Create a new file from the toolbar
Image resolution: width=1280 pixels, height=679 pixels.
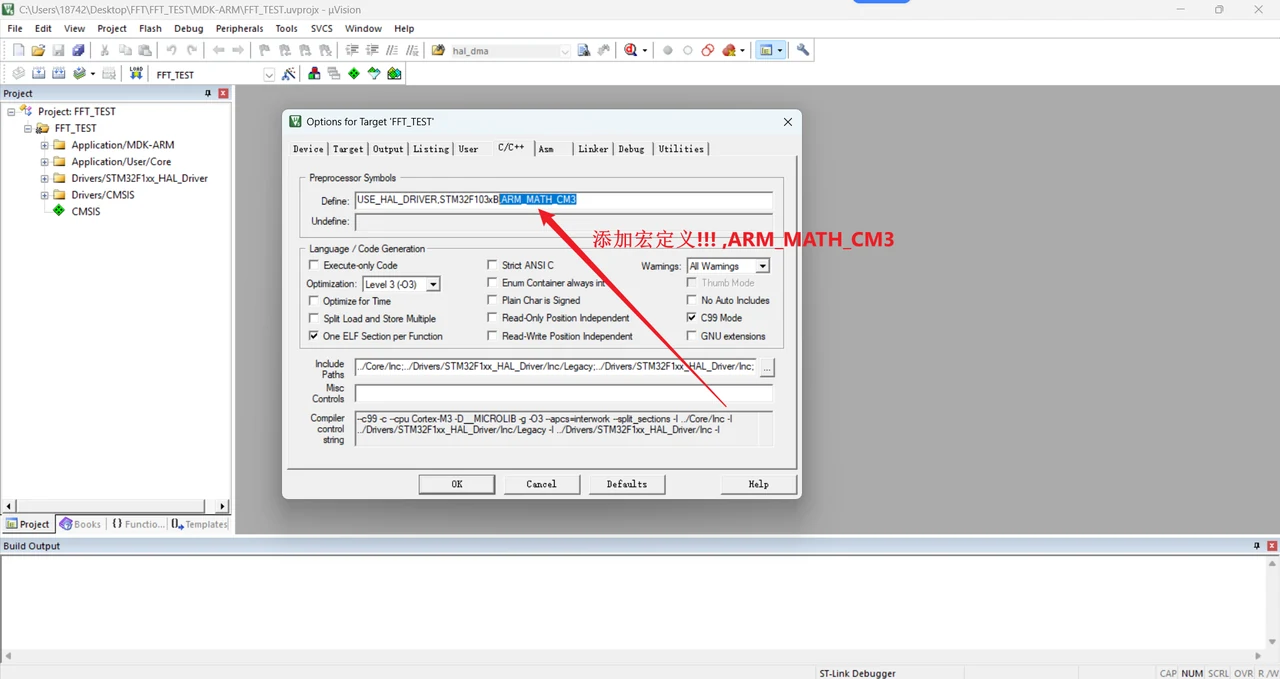(x=18, y=50)
